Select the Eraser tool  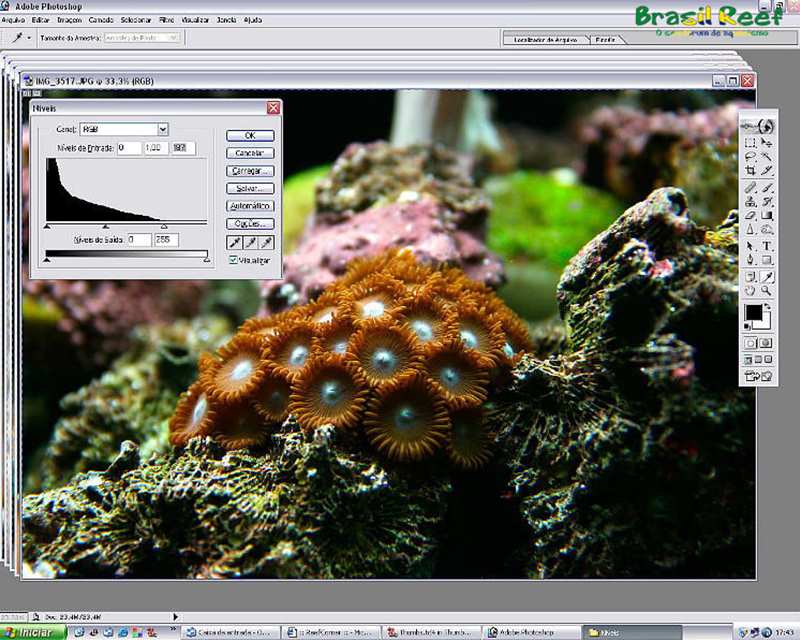[x=750, y=215]
